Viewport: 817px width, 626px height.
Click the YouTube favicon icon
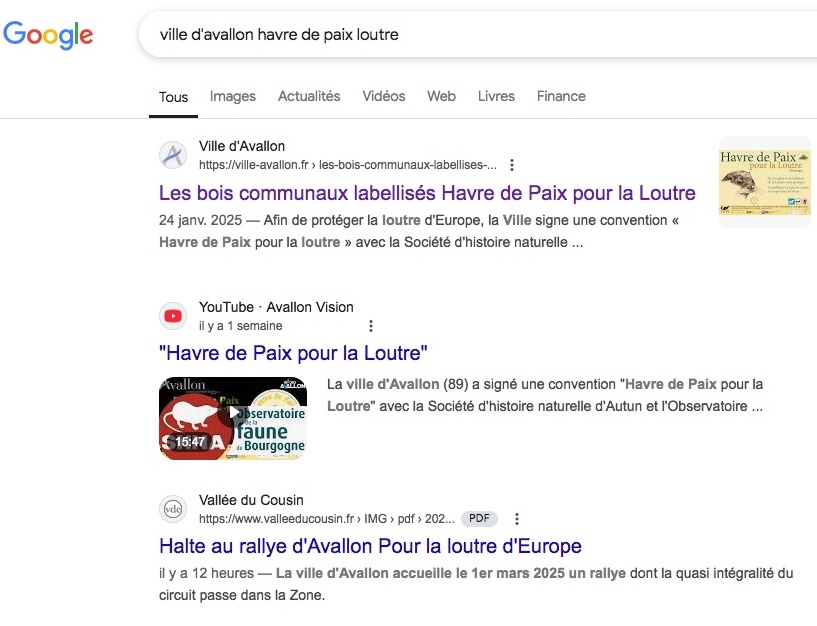173,316
